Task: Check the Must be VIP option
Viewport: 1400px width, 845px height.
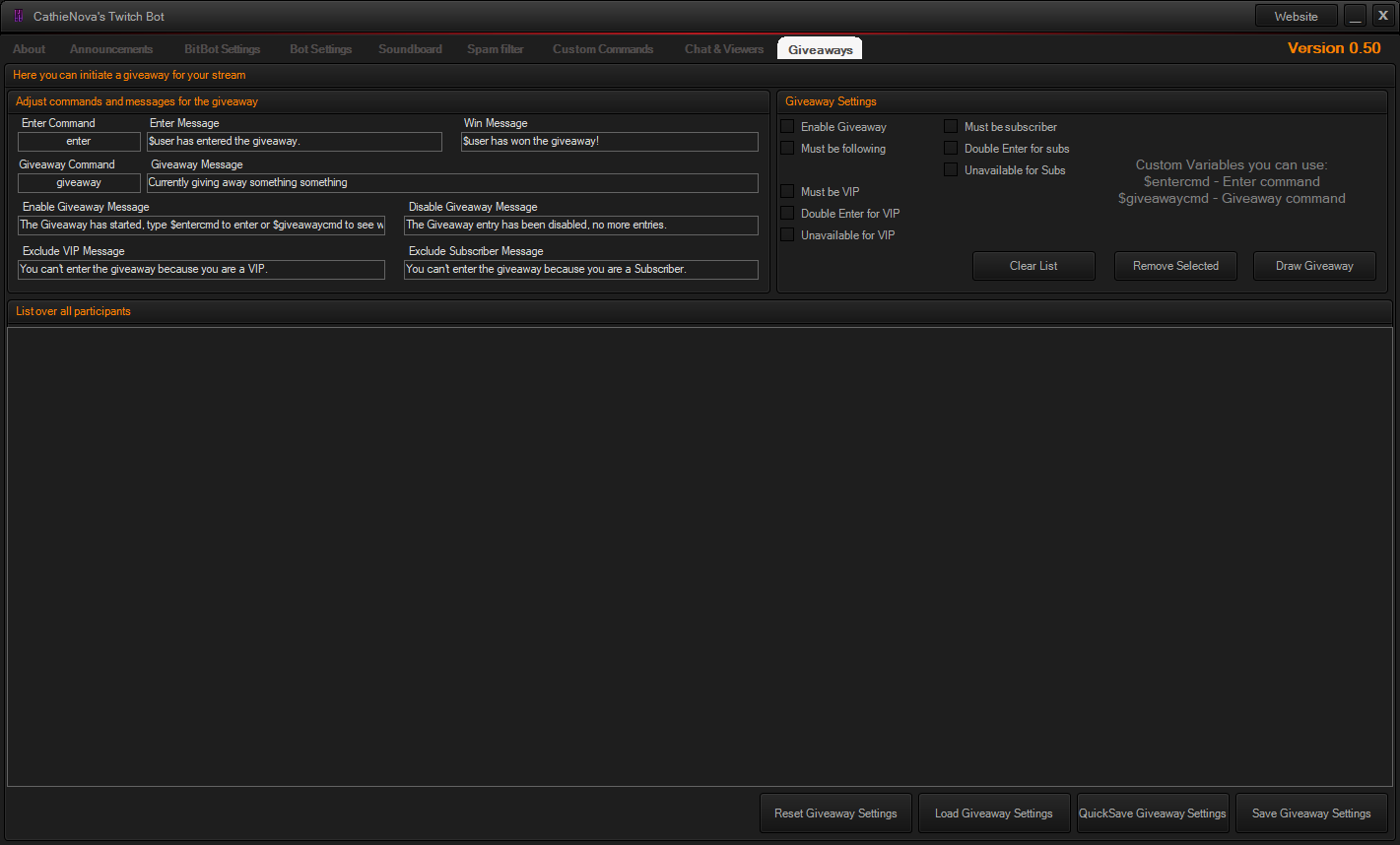Action: [787, 191]
